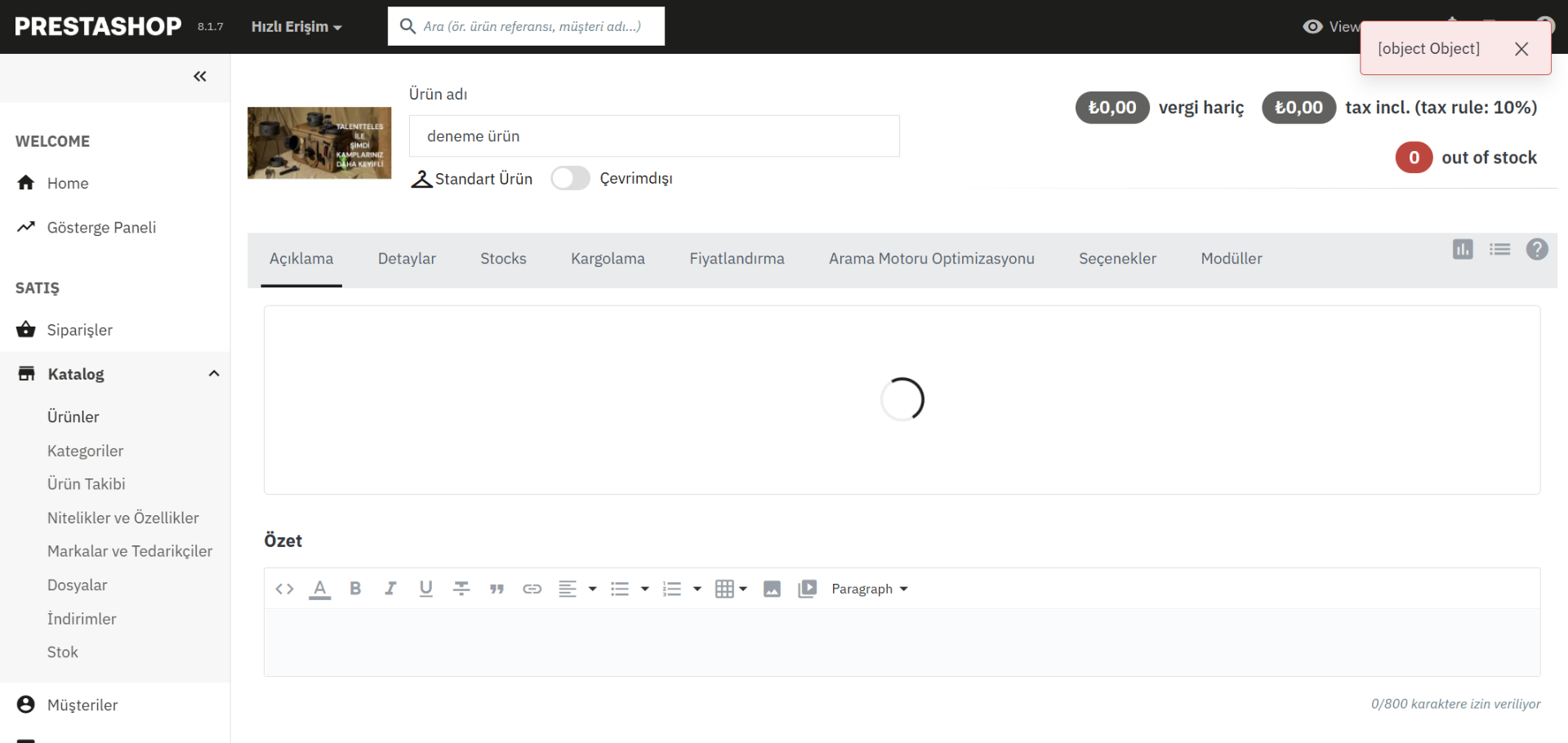
Task: Open Müşteriler in the sidebar
Action: click(82, 705)
